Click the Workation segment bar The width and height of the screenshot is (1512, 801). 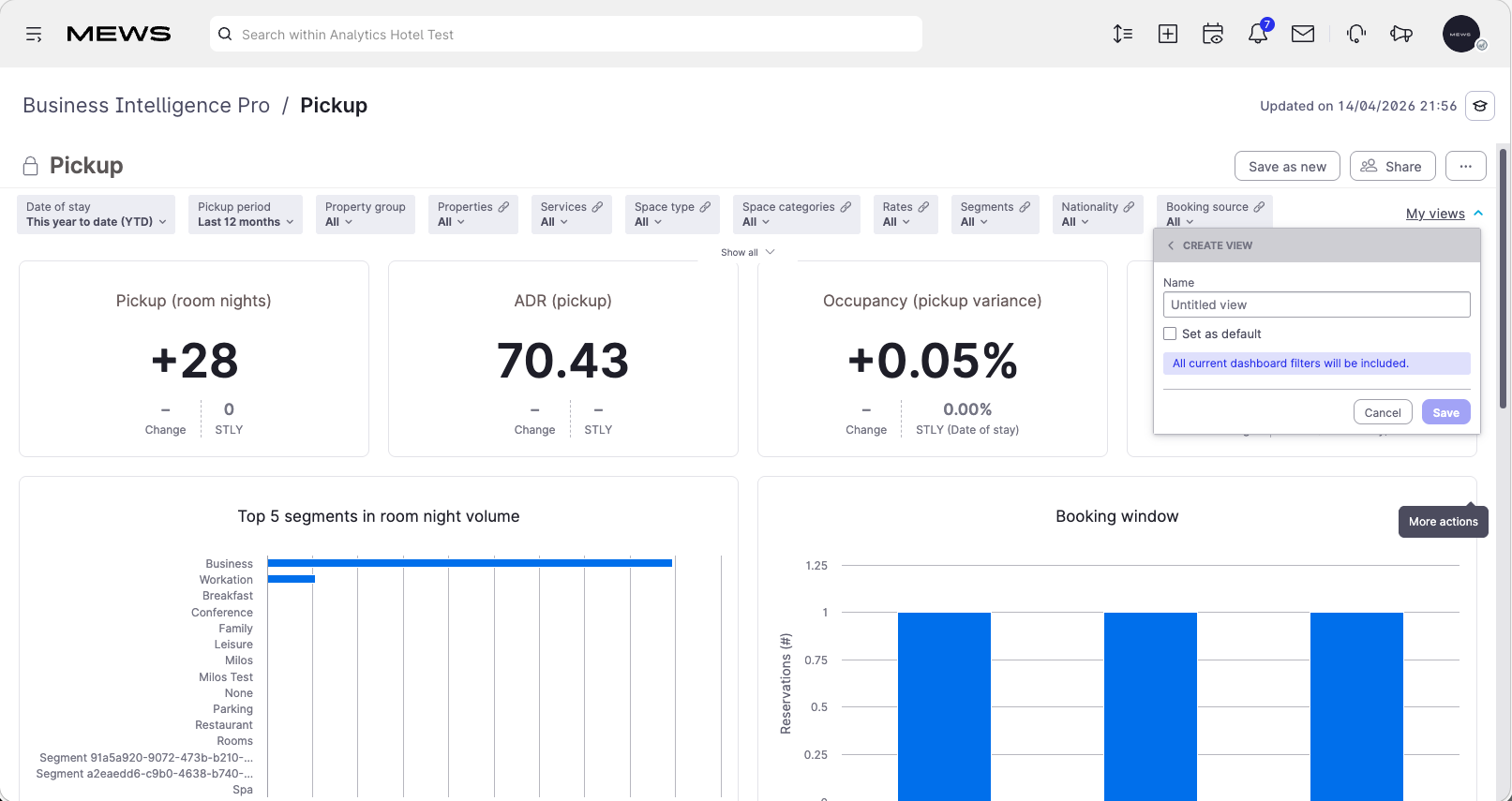[292, 579]
